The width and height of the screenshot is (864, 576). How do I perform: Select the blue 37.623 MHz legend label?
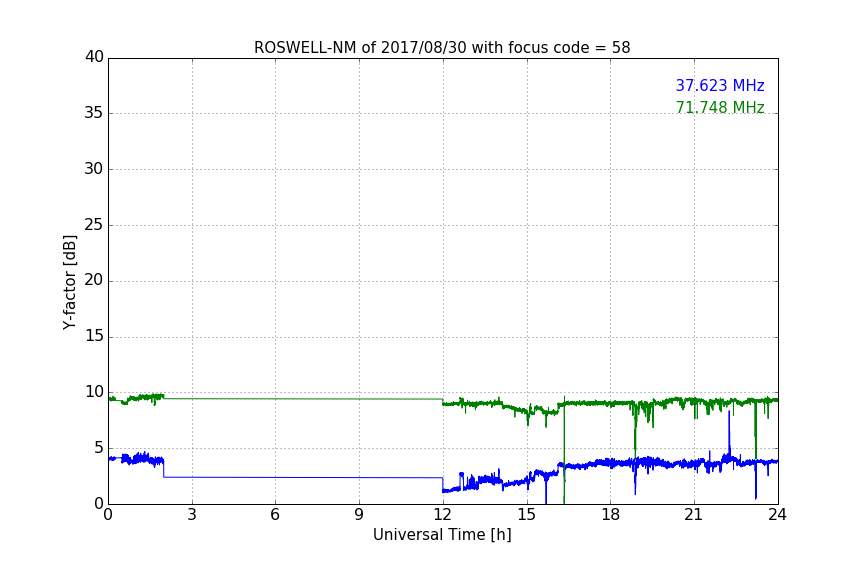[x=720, y=86]
